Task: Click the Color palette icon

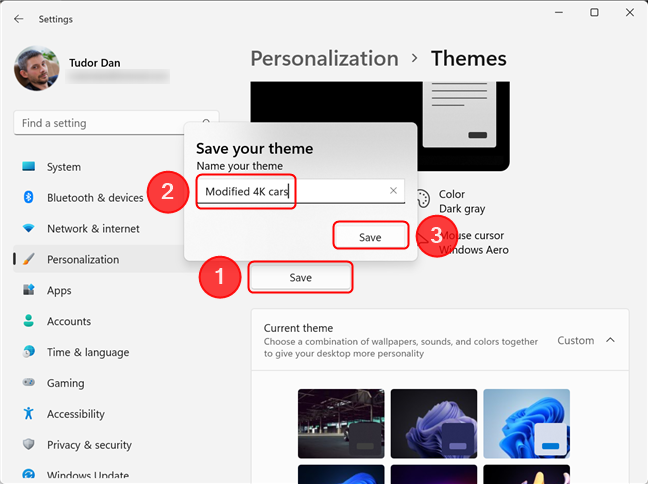Action: pos(423,199)
